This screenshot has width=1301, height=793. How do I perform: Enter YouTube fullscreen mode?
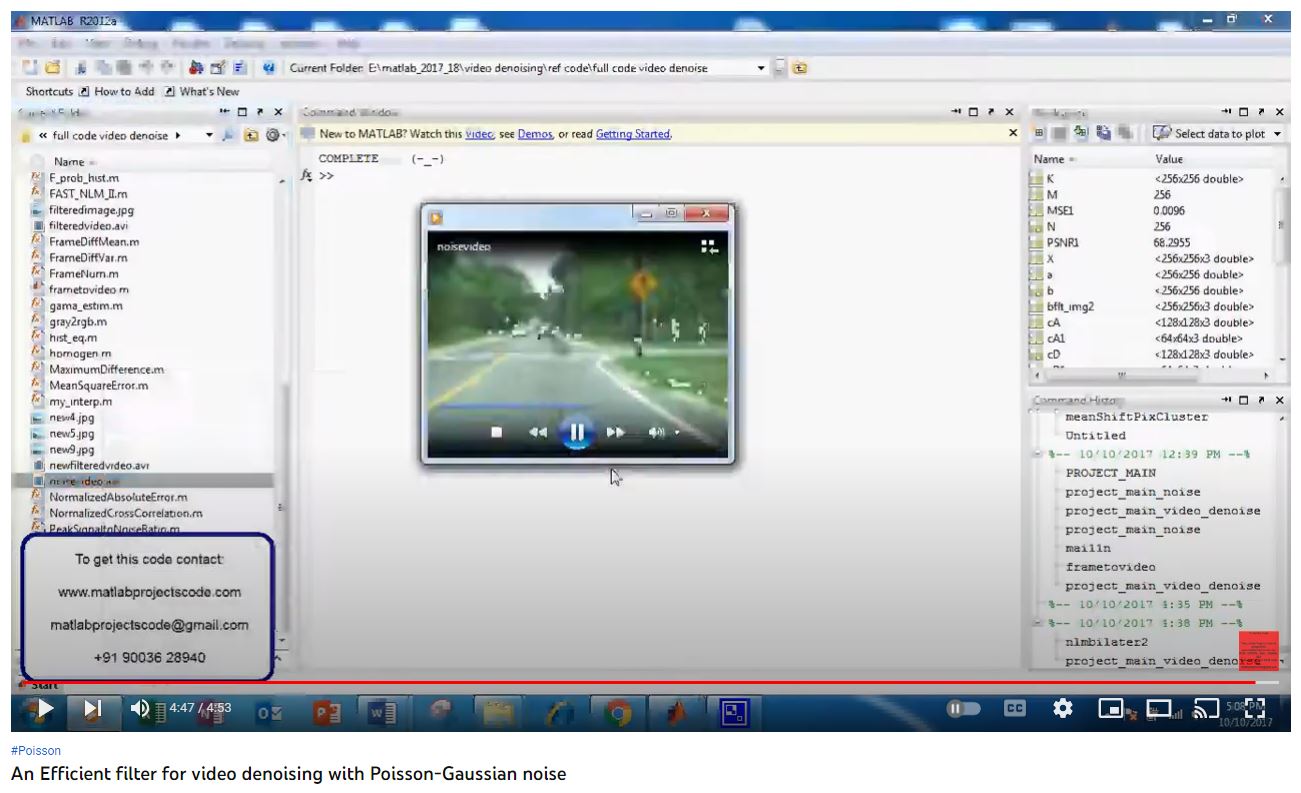point(1254,709)
